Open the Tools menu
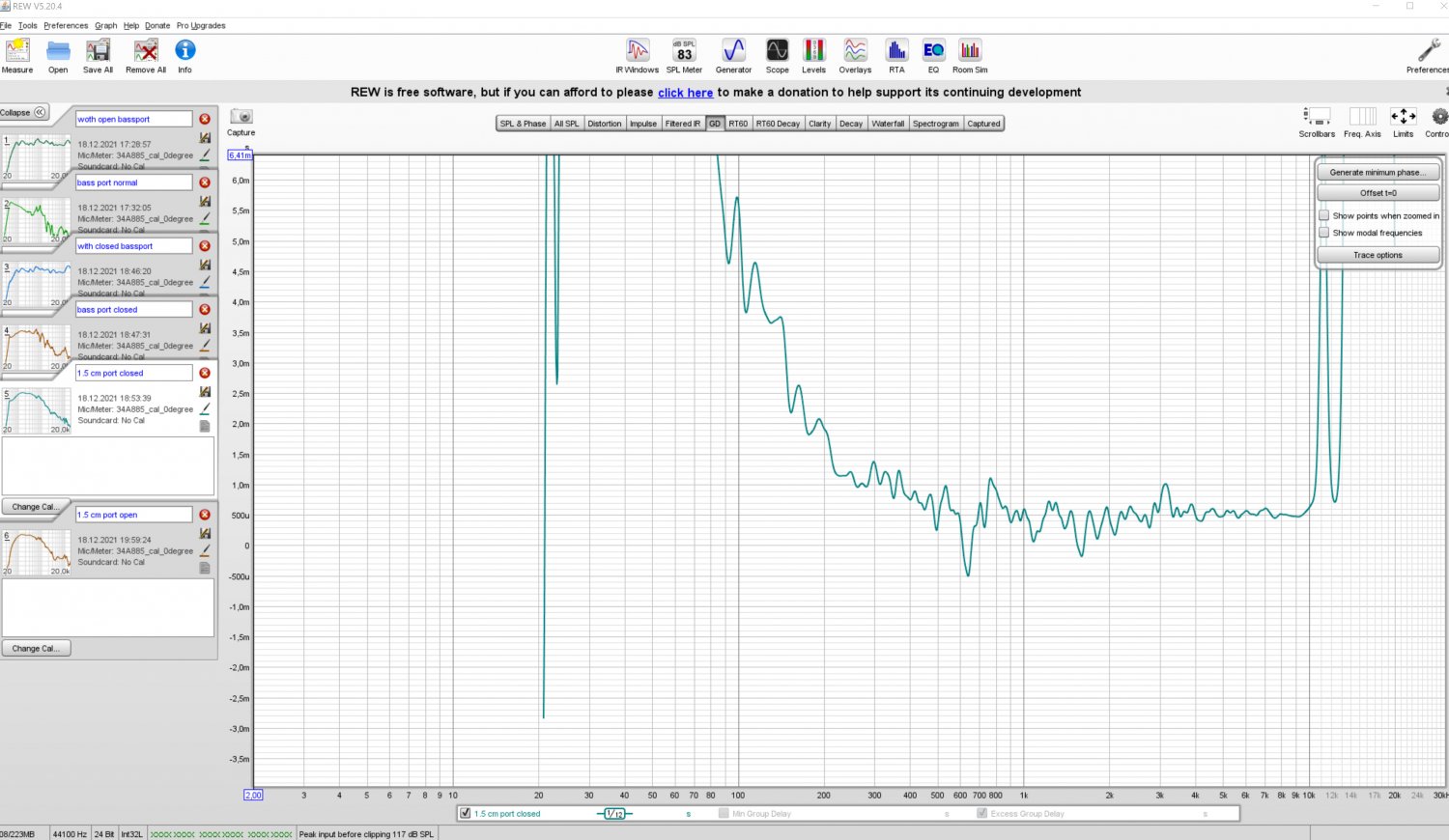Screen dimensions: 1449x840 click(28, 26)
